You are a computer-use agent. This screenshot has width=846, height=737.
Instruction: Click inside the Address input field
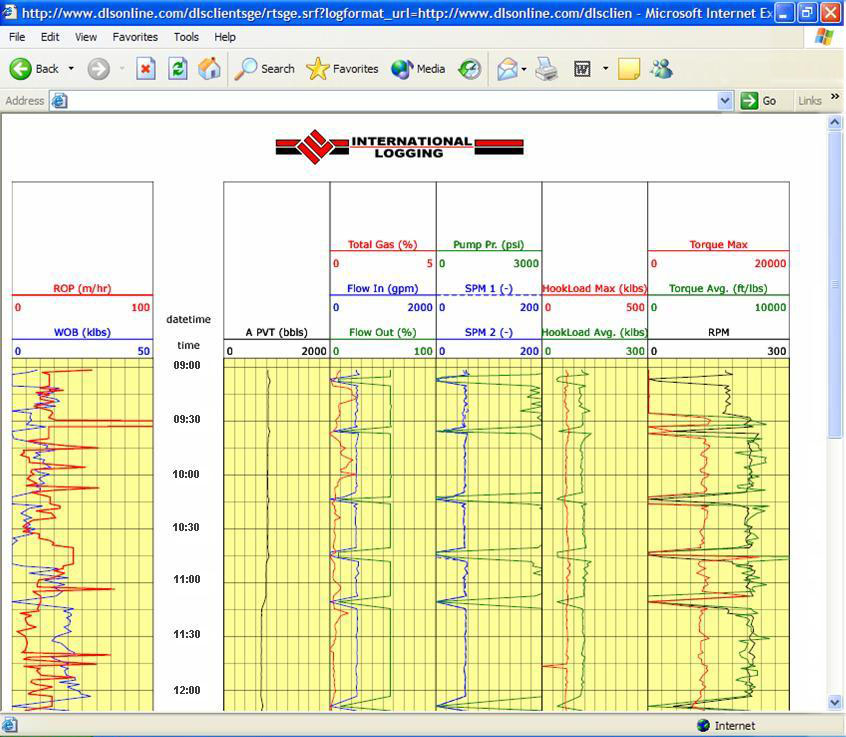(392, 100)
